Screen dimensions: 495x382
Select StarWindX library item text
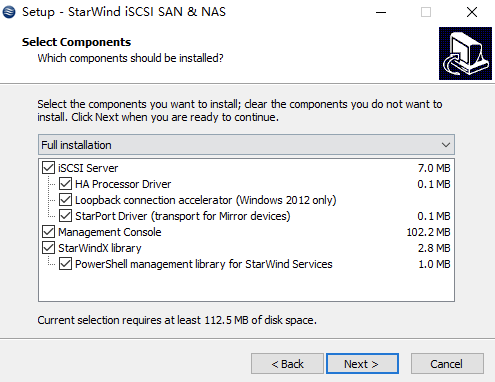coord(100,248)
